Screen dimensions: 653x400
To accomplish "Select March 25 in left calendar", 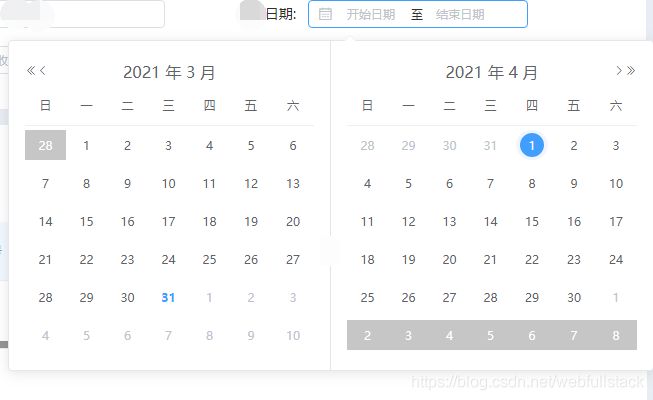I will tap(209, 260).
